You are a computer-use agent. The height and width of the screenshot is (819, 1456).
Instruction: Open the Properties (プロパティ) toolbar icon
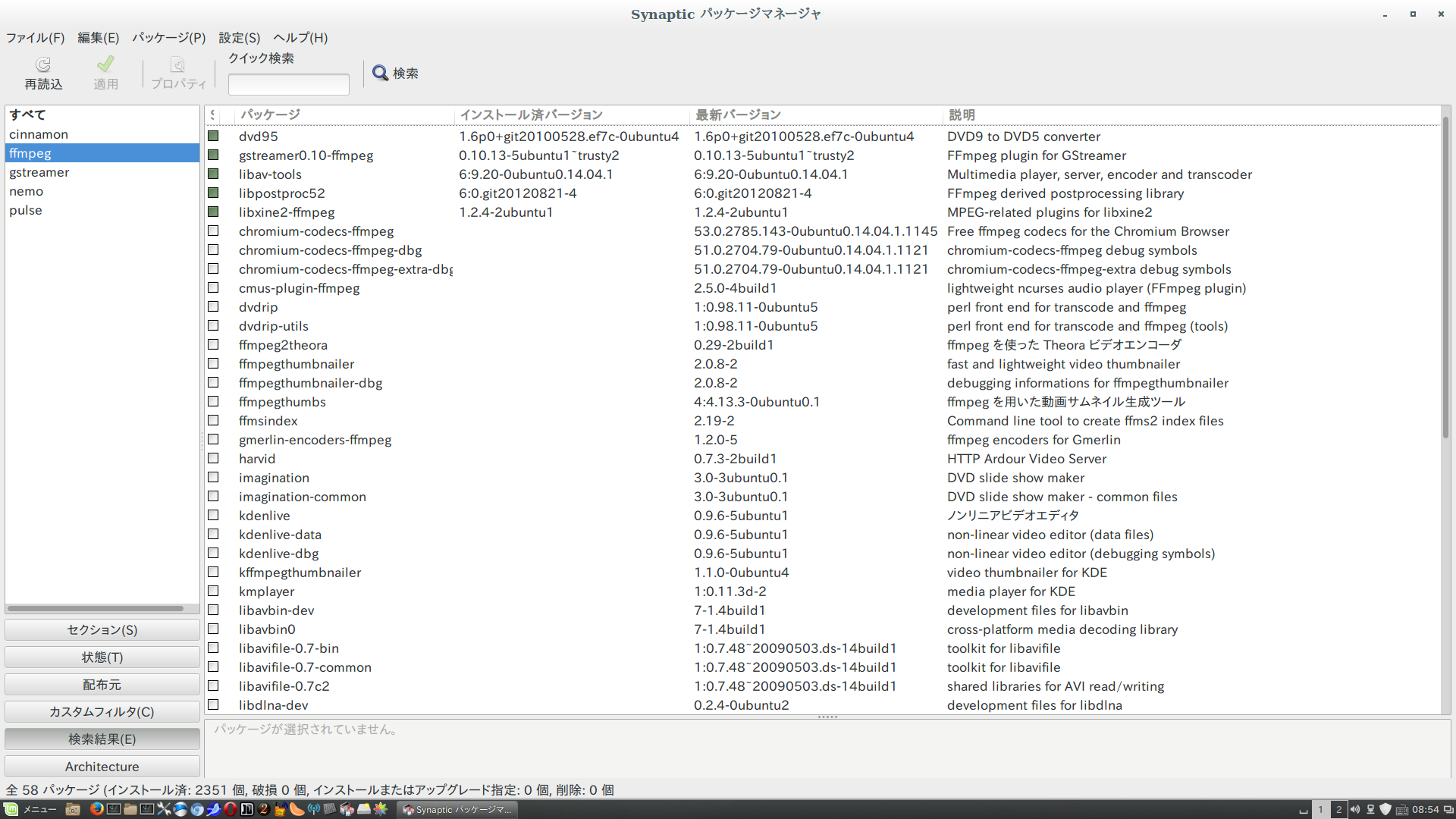(177, 64)
